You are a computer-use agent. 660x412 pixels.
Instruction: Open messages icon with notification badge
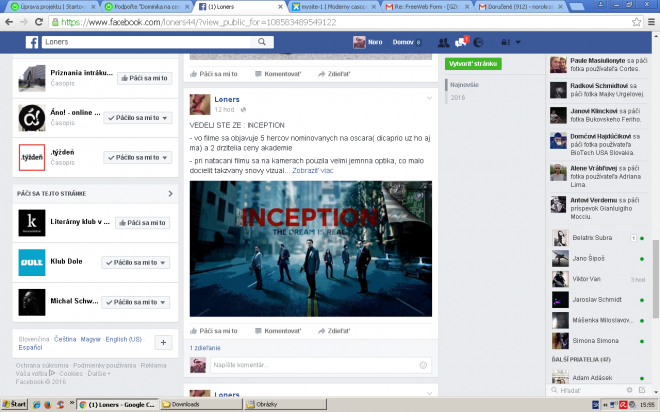[x=461, y=42]
